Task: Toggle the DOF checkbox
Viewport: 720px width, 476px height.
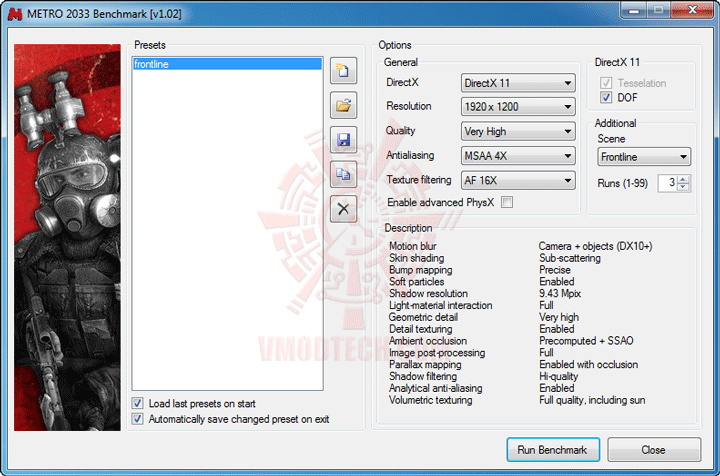Action: pyautogui.click(x=606, y=97)
